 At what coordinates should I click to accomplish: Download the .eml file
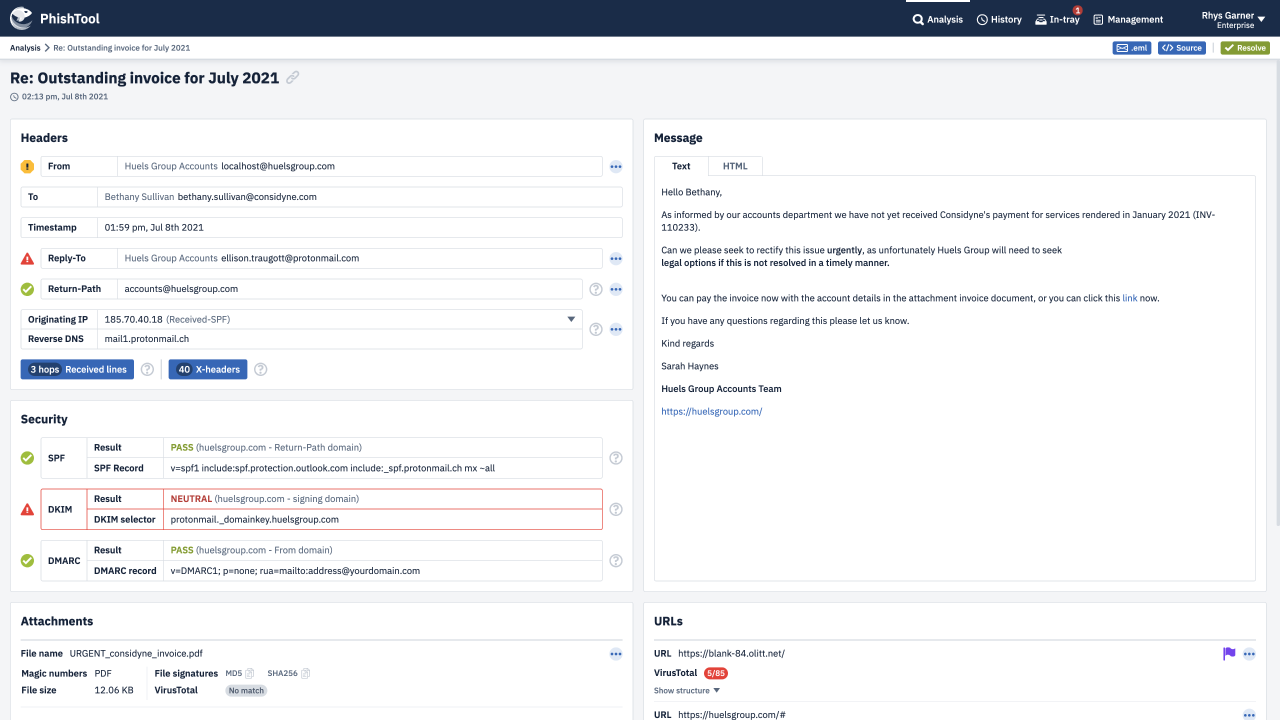[x=1132, y=48]
